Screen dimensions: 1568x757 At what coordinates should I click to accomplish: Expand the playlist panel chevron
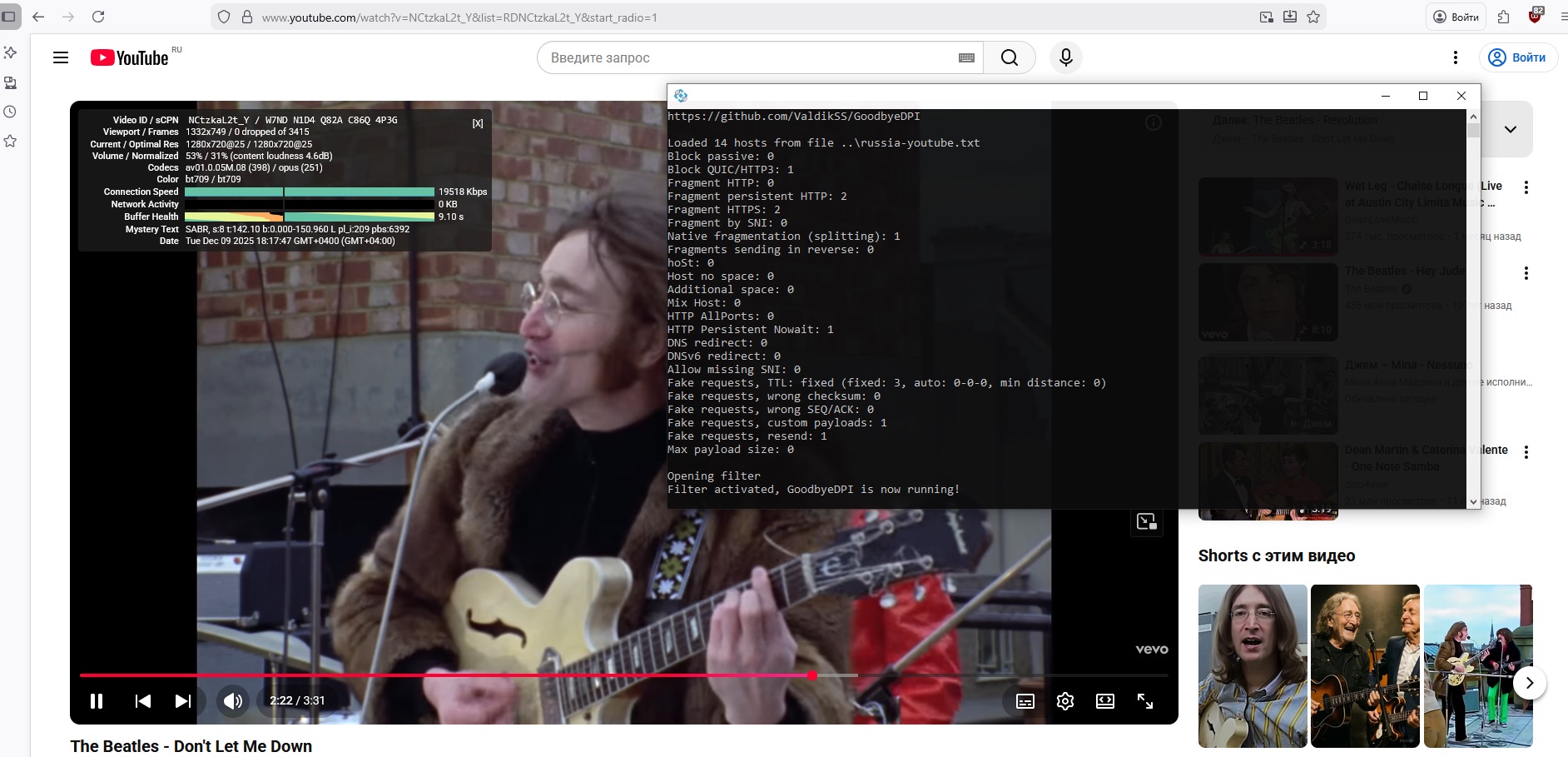(1511, 129)
